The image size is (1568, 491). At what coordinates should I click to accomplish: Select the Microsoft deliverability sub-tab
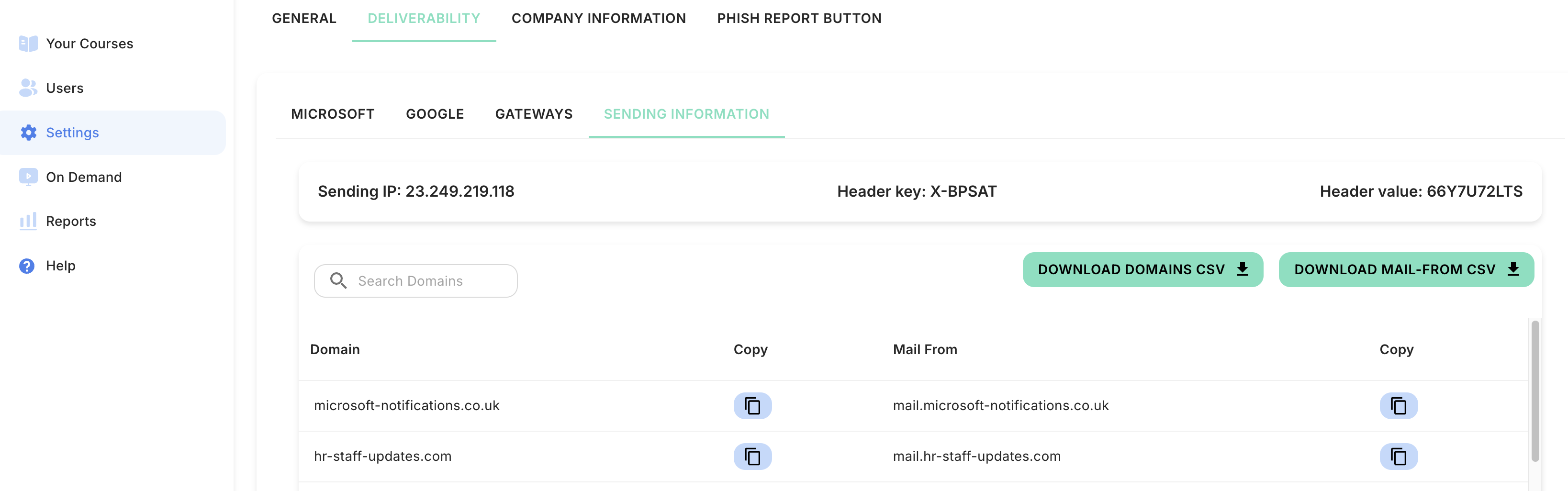pyautogui.click(x=332, y=114)
